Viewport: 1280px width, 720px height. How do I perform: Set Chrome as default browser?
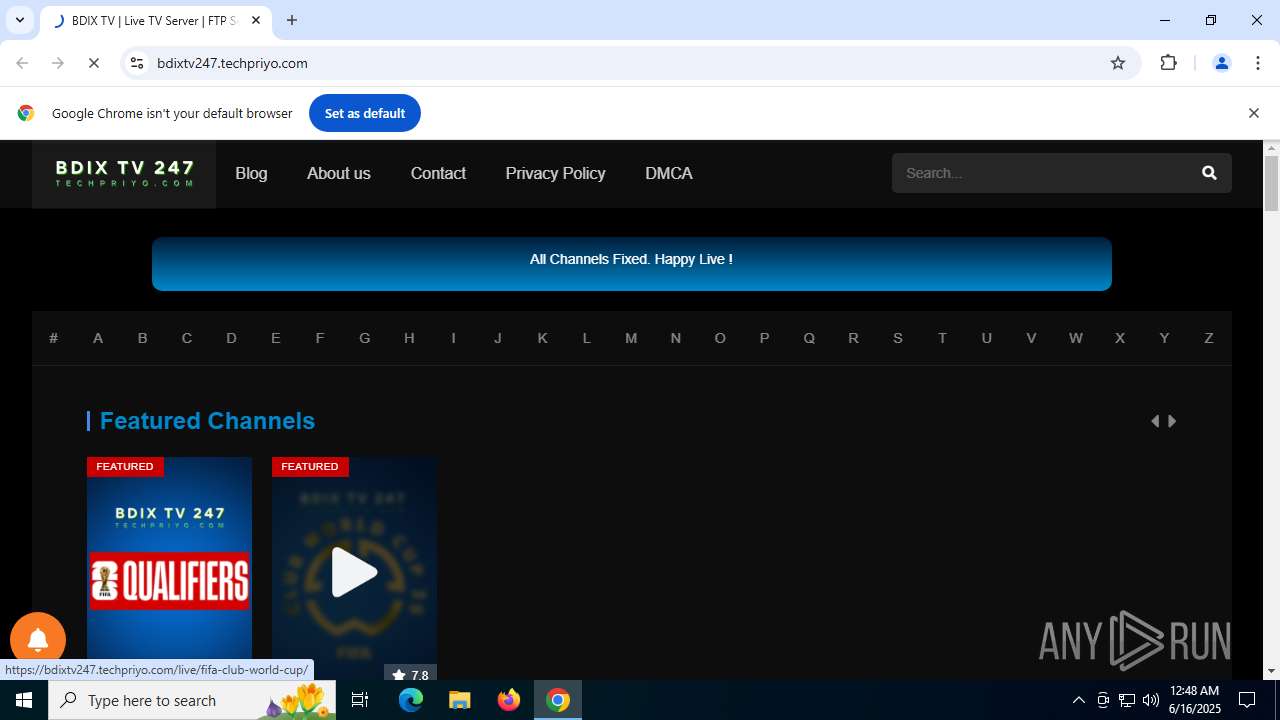coord(365,113)
